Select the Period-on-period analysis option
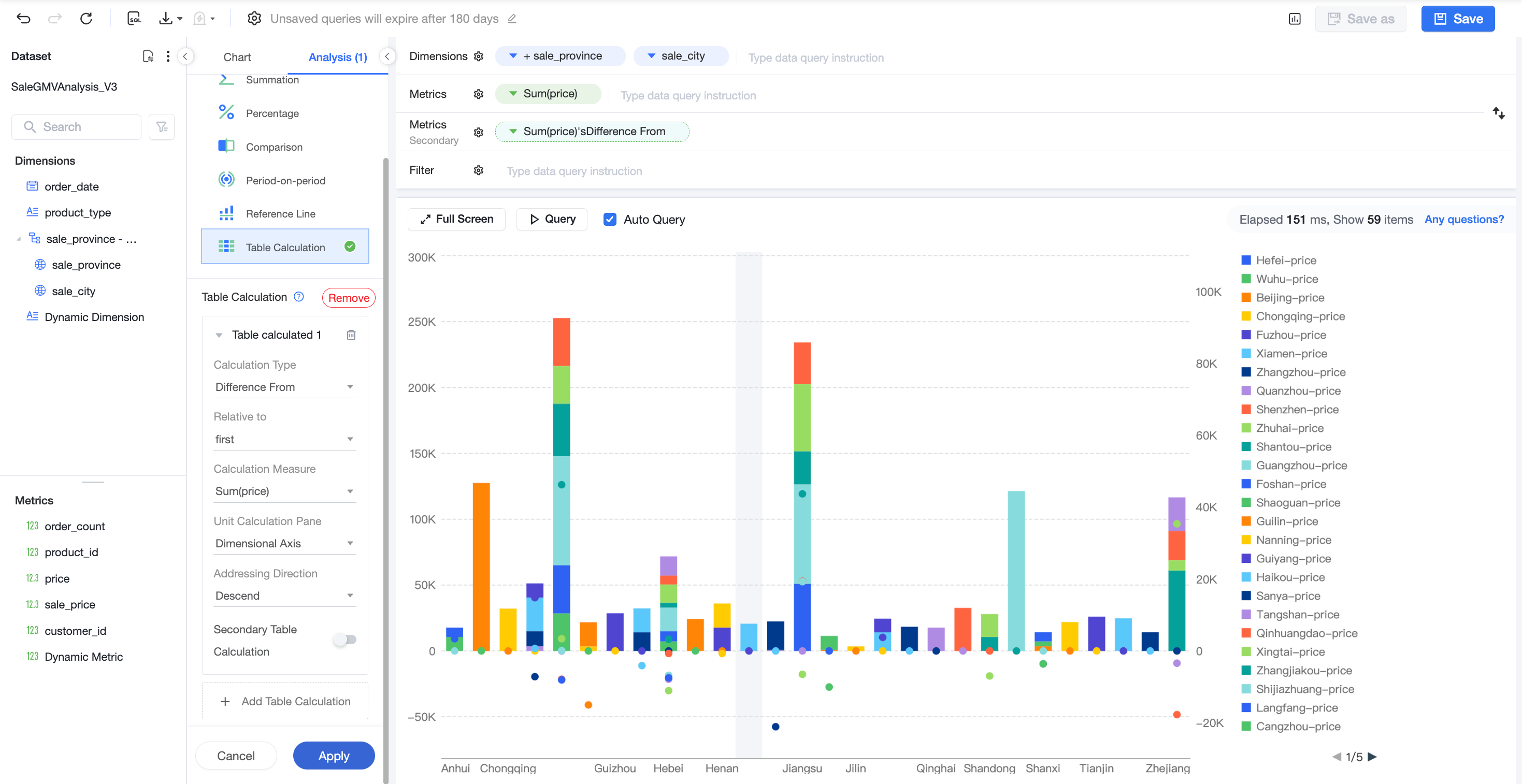Image resolution: width=1522 pixels, height=784 pixels. coord(285,180)
